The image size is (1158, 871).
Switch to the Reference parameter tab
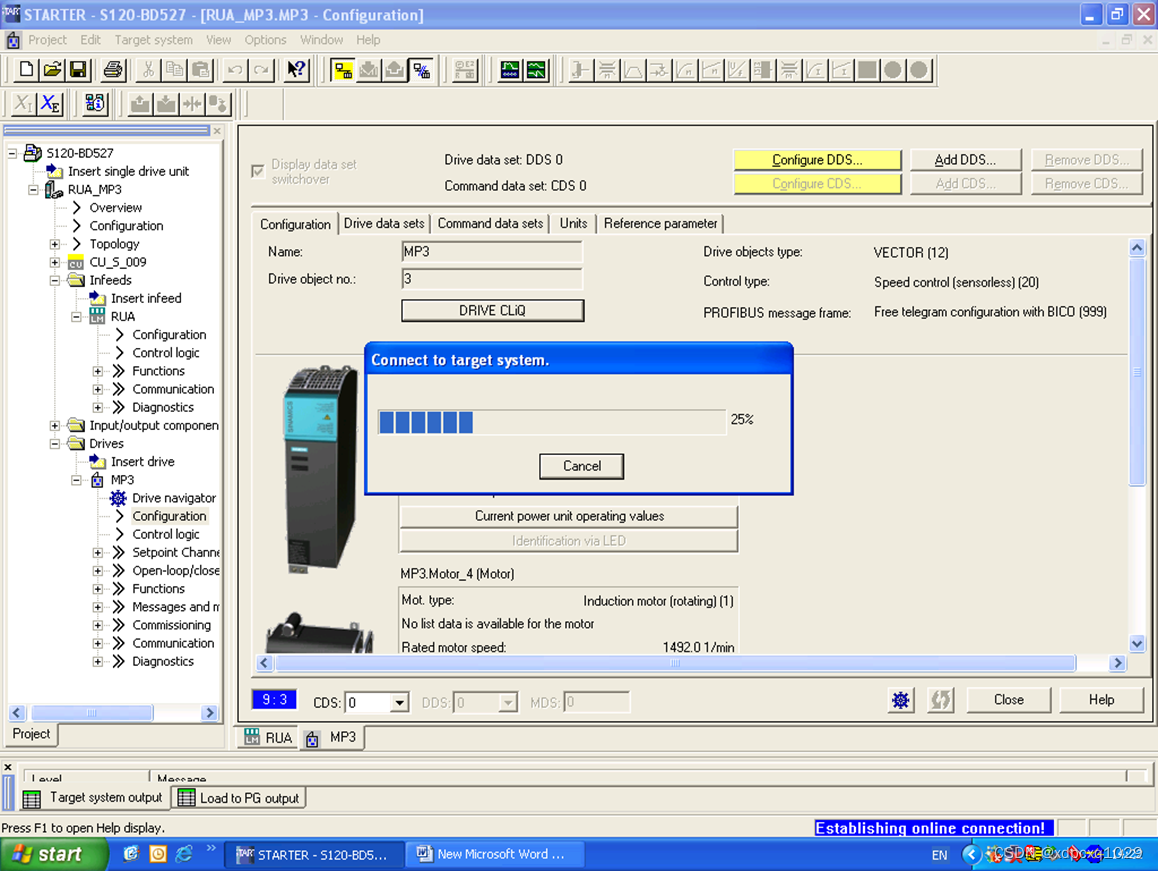660,223
